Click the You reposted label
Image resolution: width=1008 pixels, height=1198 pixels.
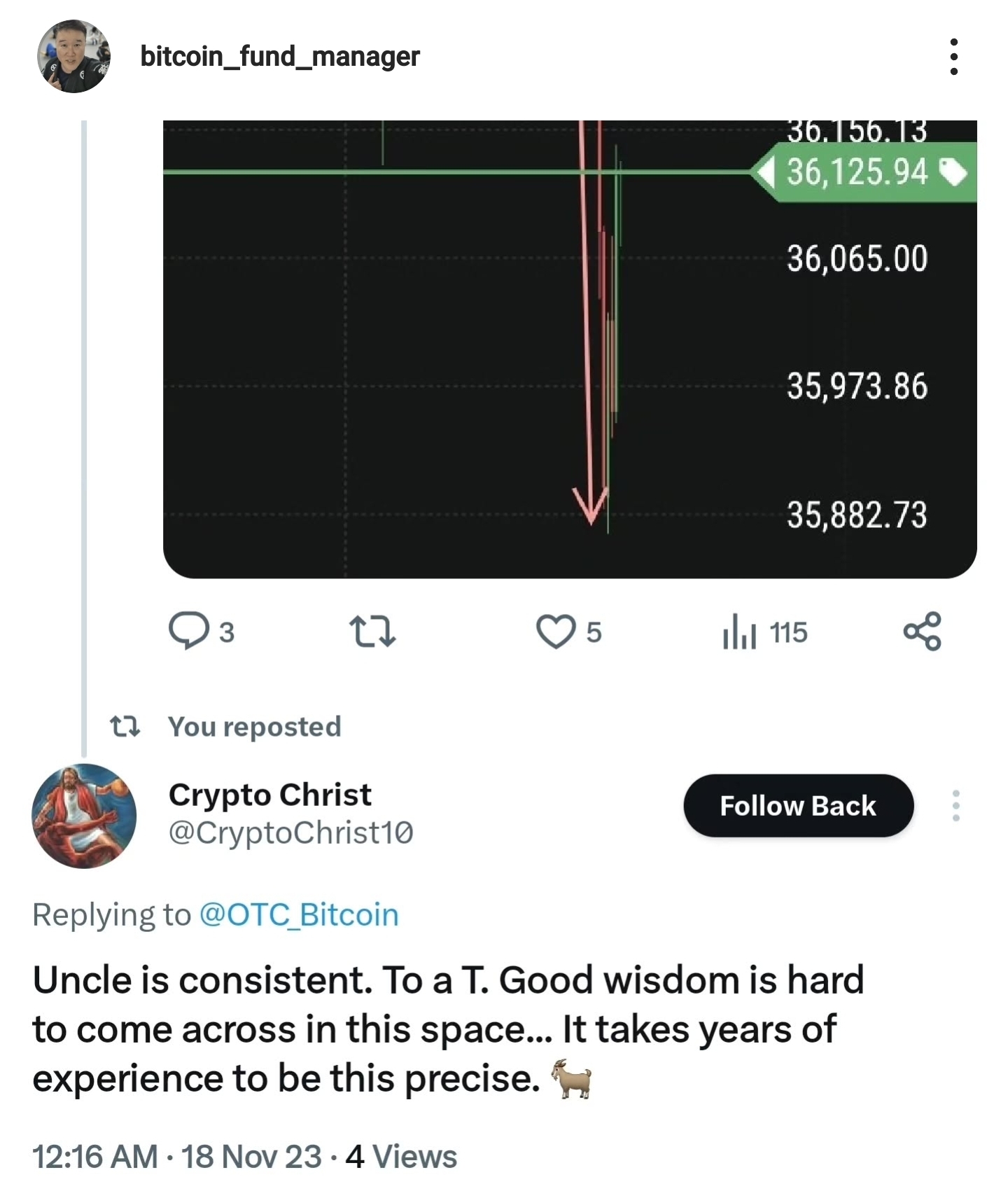[x=254, y=727]
